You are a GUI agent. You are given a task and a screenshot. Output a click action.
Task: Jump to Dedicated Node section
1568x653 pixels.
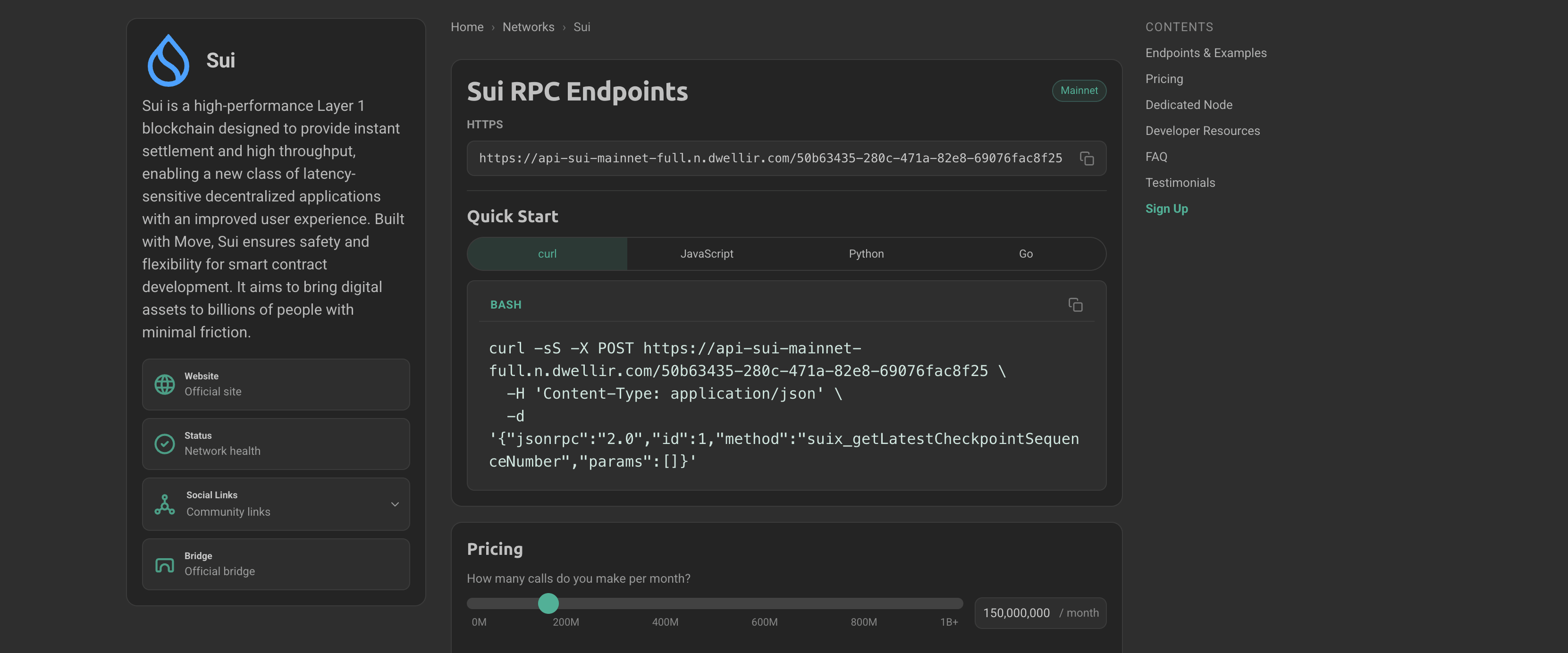pyautogui.click(x=1189, y=105)
